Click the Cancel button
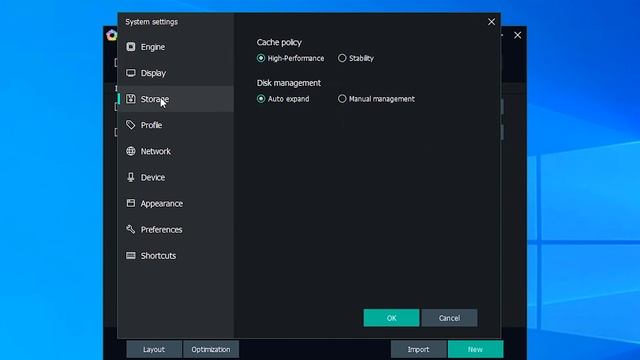This screenshot has height=360, width=640. click(449, 318)
